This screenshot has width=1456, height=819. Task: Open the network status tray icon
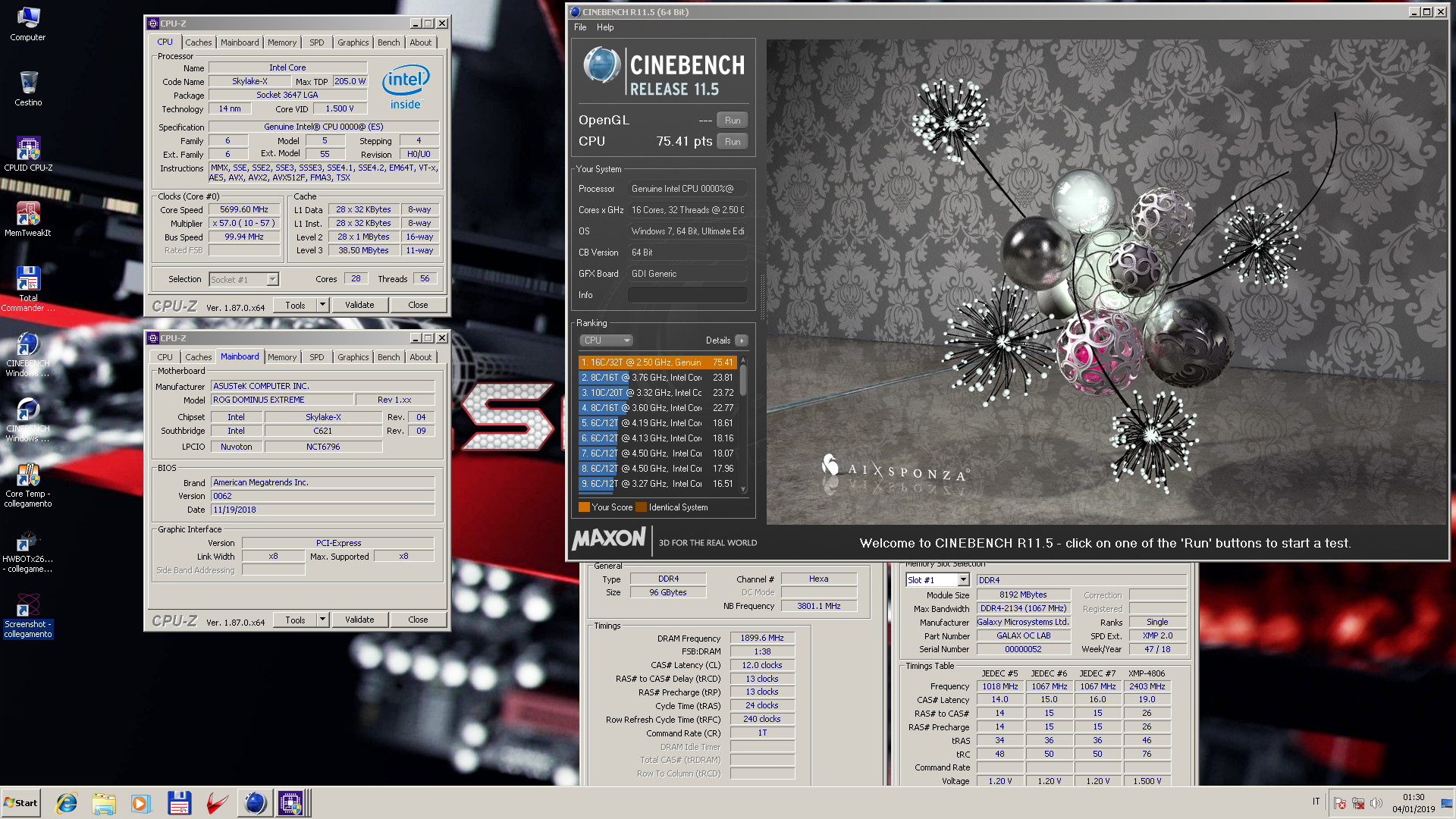1358,804
